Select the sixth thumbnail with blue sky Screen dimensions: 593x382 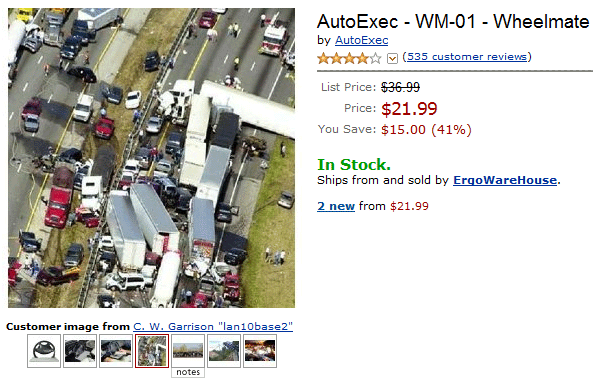(224, 351)
